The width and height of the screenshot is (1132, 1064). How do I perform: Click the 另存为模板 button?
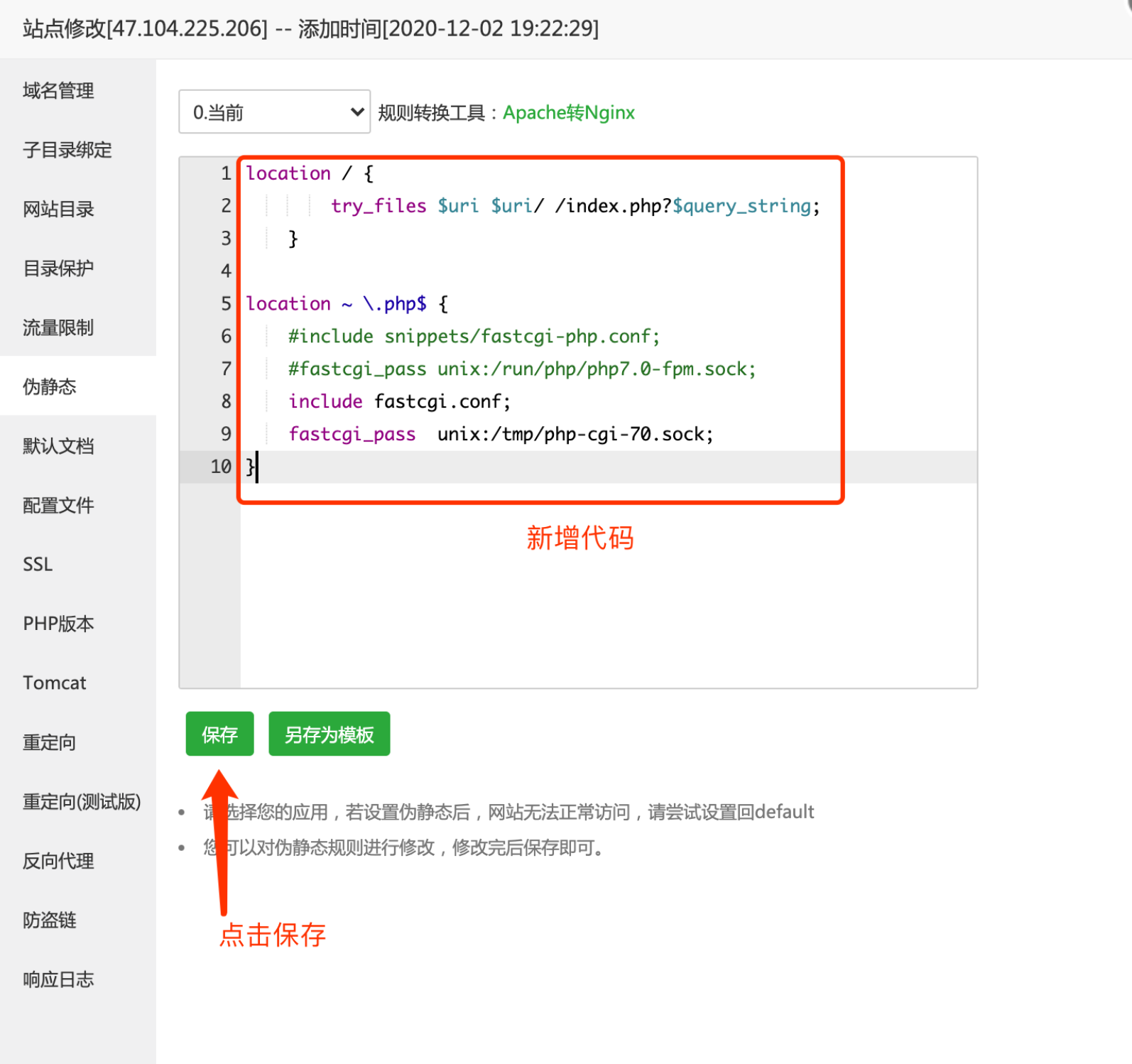(329, 734)
